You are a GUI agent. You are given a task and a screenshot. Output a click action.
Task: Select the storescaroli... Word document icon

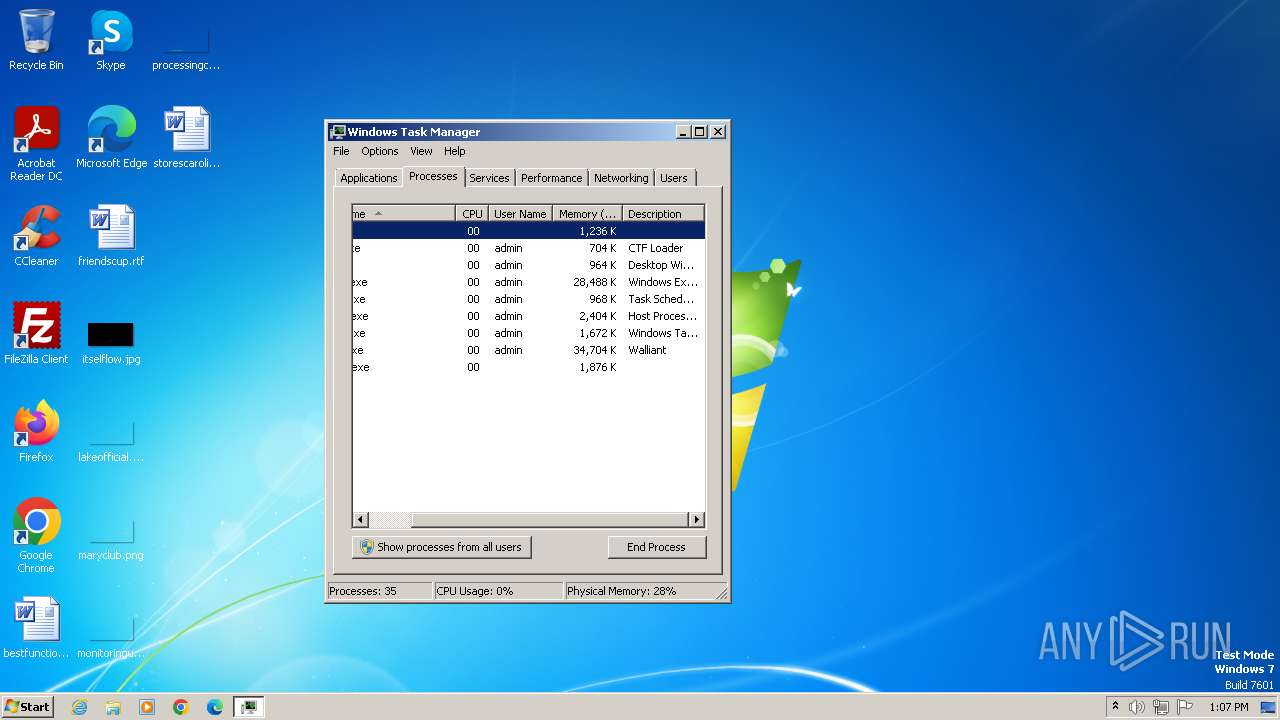point(186,138)
